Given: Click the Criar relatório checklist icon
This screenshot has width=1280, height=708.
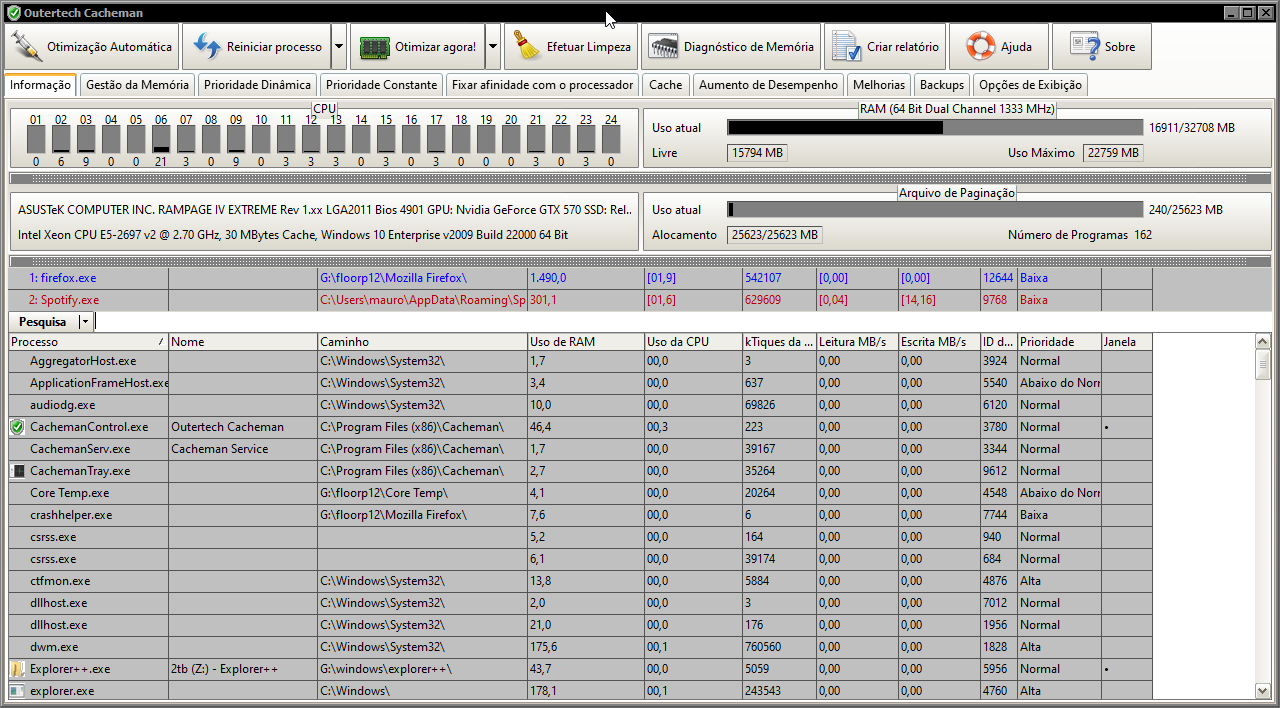Looking at the screenshot, I should point(847,47).
